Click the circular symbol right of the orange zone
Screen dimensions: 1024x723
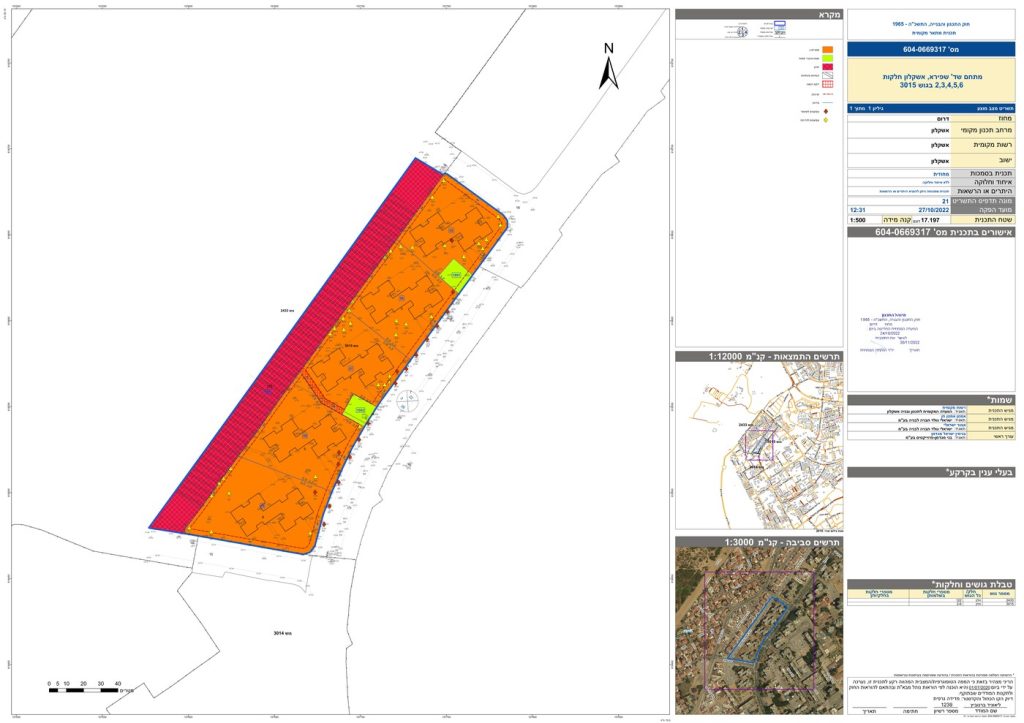click(x=407, y=400)
